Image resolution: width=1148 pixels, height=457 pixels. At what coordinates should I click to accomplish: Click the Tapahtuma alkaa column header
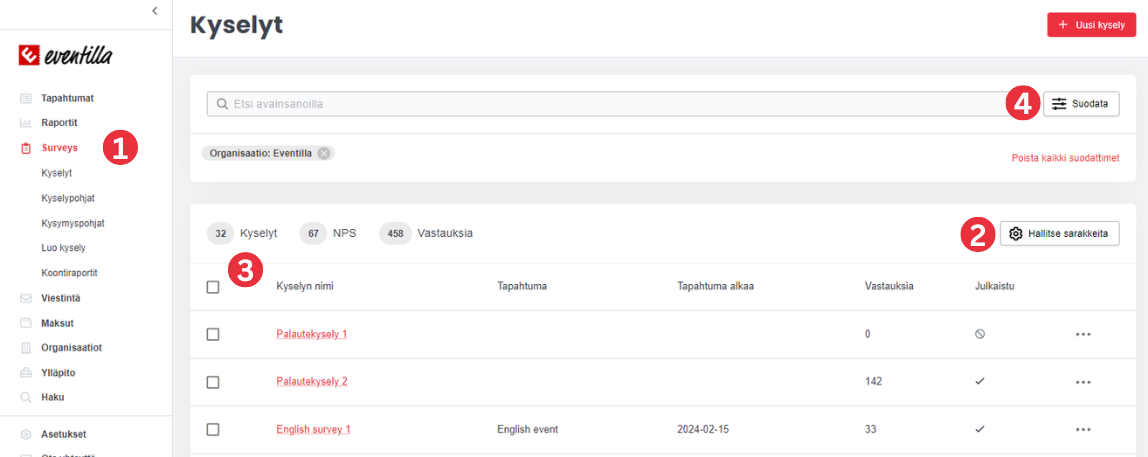click(x=716, y=286)
